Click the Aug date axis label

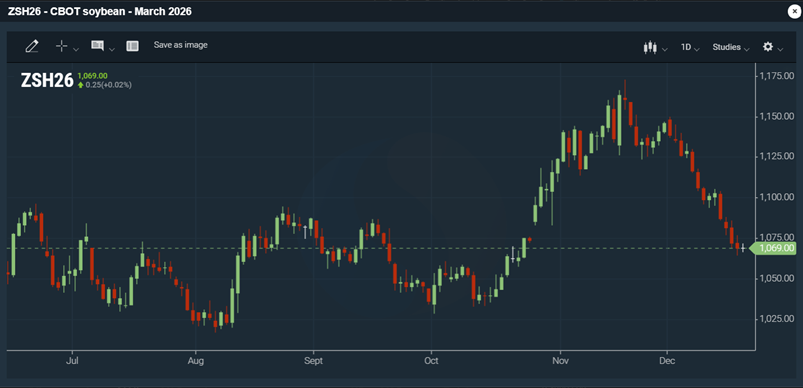(196, 361)
